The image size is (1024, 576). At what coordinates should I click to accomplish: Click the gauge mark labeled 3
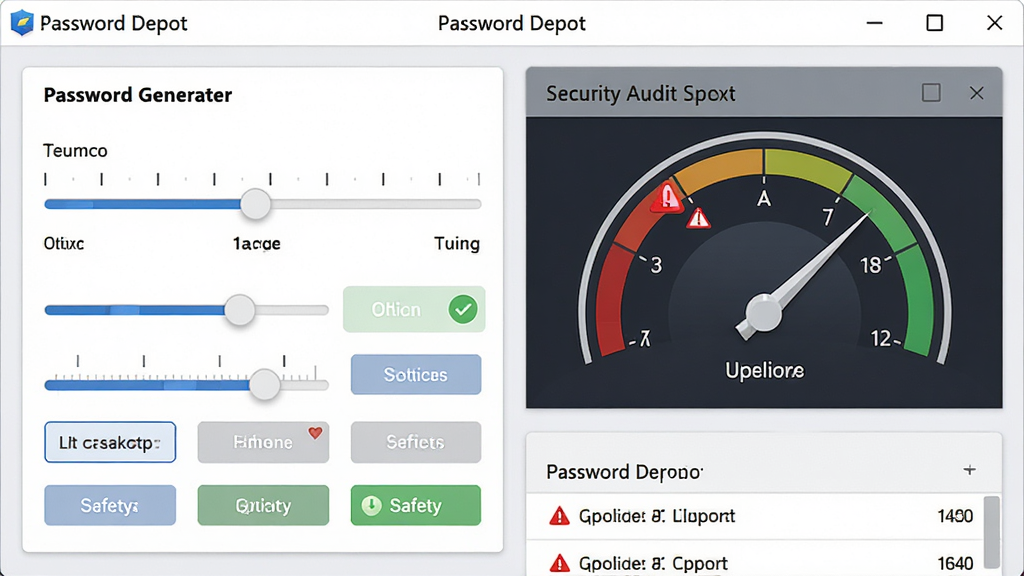(656, 265)
